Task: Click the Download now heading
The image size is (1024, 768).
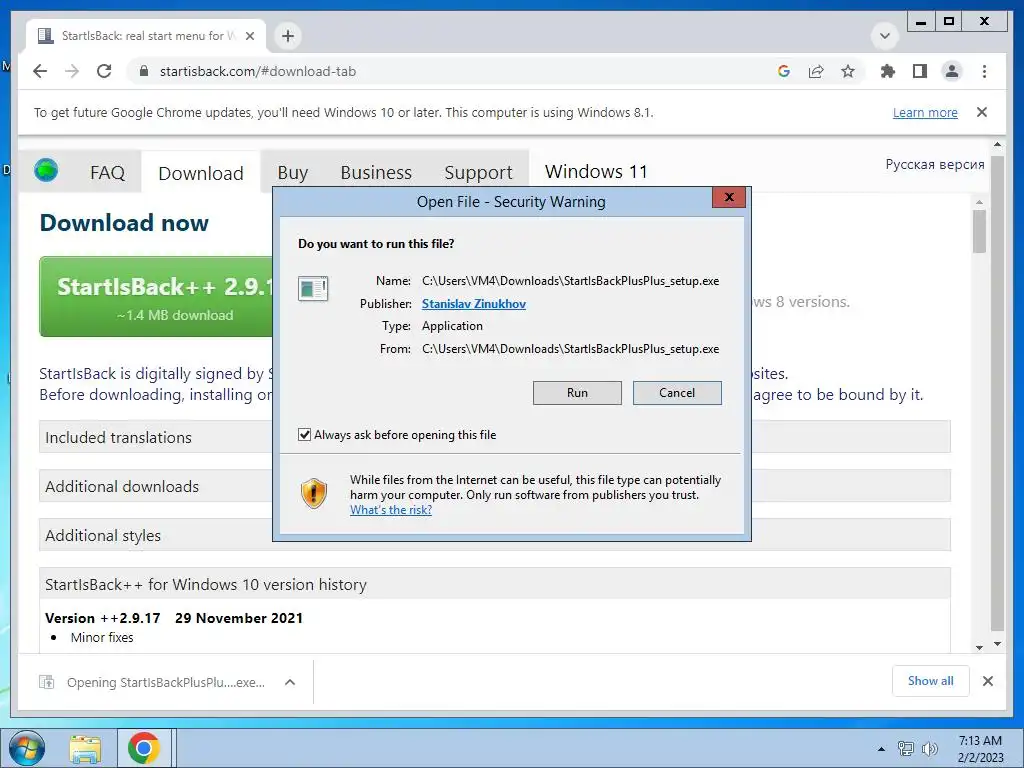Action: 124,223
